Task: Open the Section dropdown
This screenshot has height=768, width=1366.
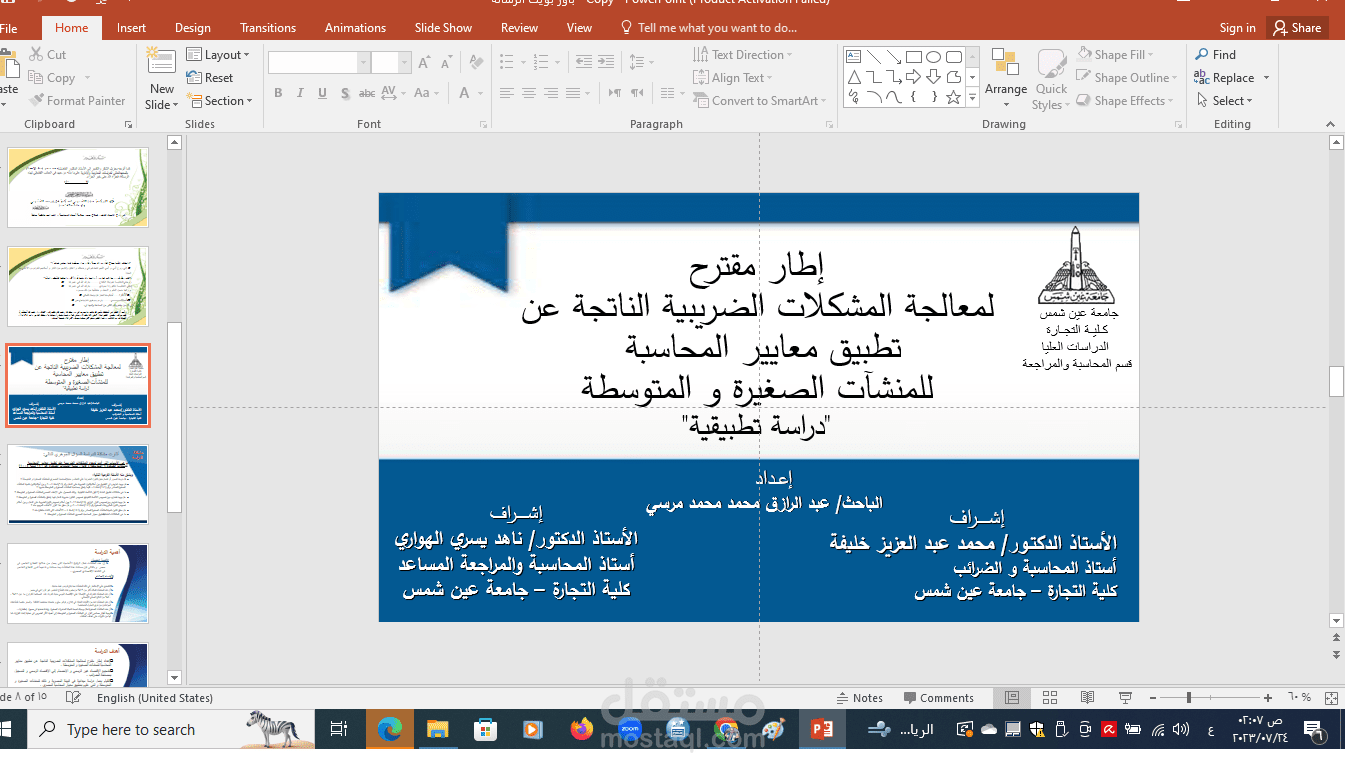Action: pyautogui.click(x=221, y=101)
